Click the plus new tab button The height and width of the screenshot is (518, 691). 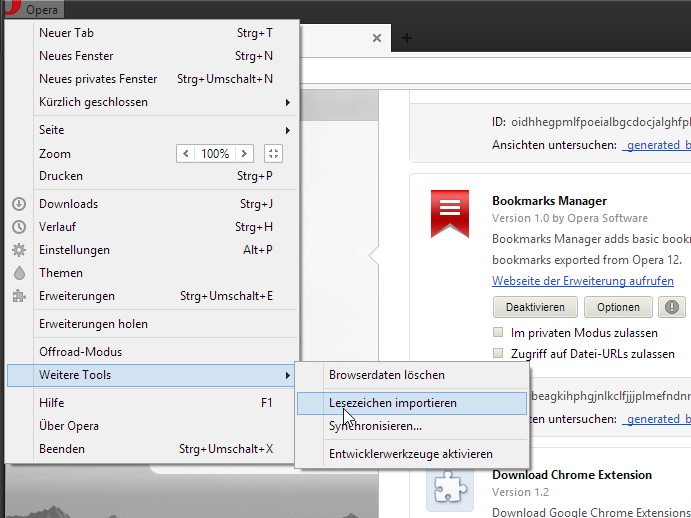pyautogui.click(x=407, y=38)
